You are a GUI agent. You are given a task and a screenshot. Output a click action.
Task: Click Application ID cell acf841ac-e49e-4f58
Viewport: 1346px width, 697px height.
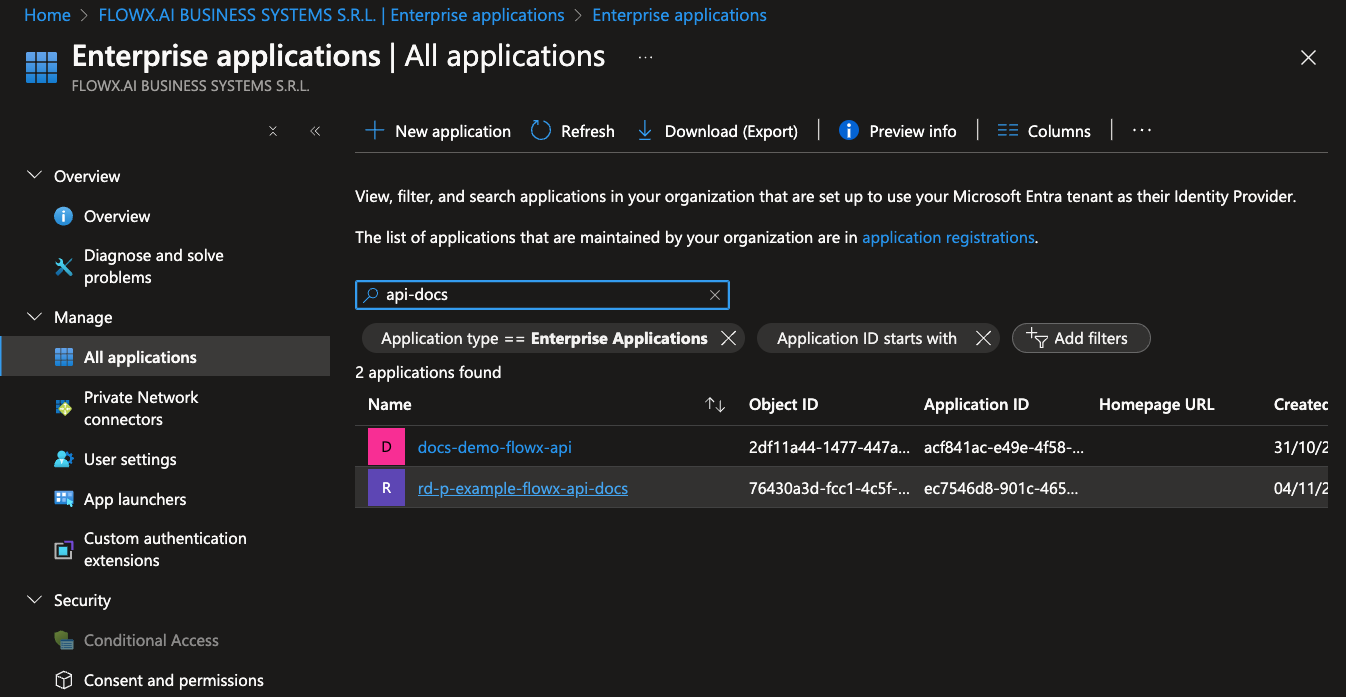[x=1004, y=447]
